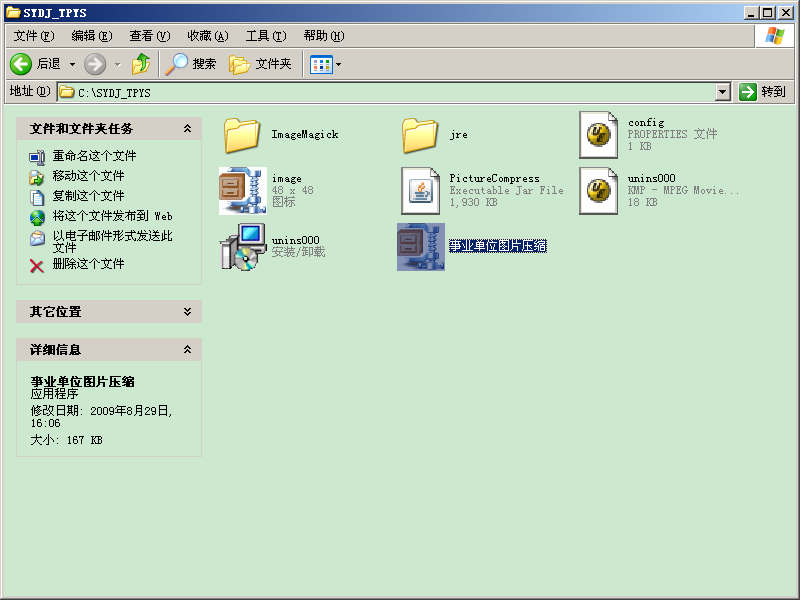Click the address bar path C:\SYDJ_TPYS

[114, 93]
